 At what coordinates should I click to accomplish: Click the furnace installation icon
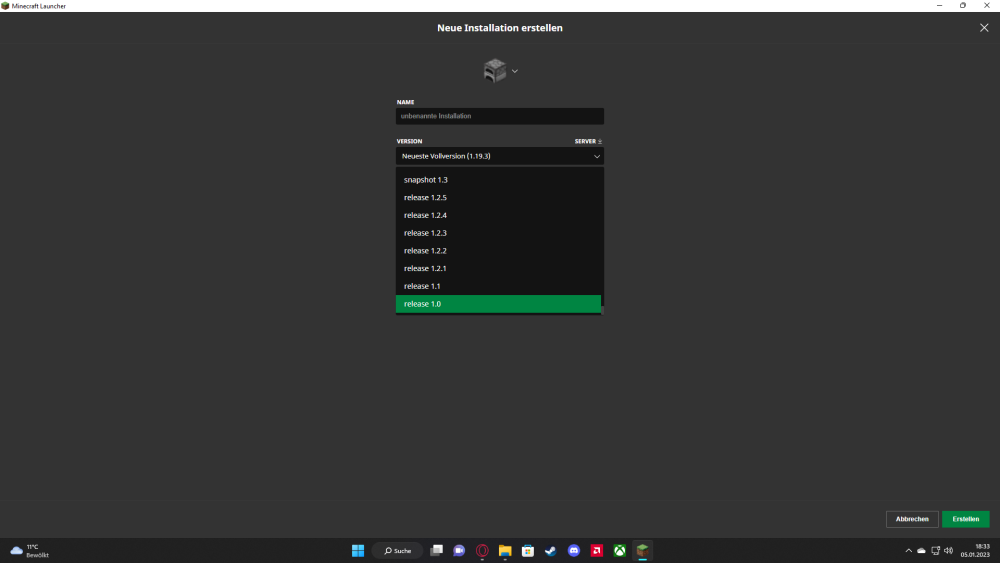[495, 71]
